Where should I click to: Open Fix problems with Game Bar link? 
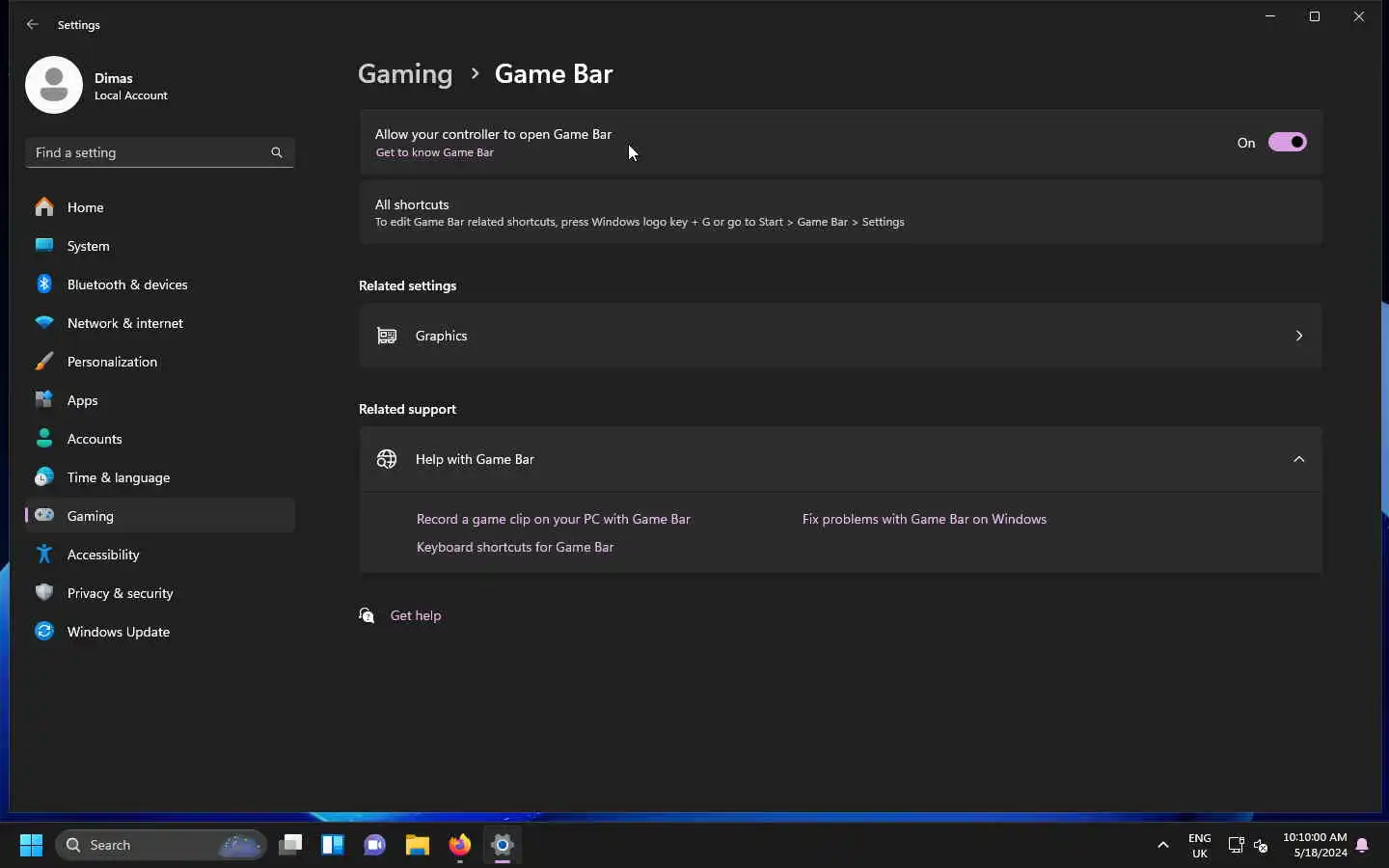tap(924, 519)
